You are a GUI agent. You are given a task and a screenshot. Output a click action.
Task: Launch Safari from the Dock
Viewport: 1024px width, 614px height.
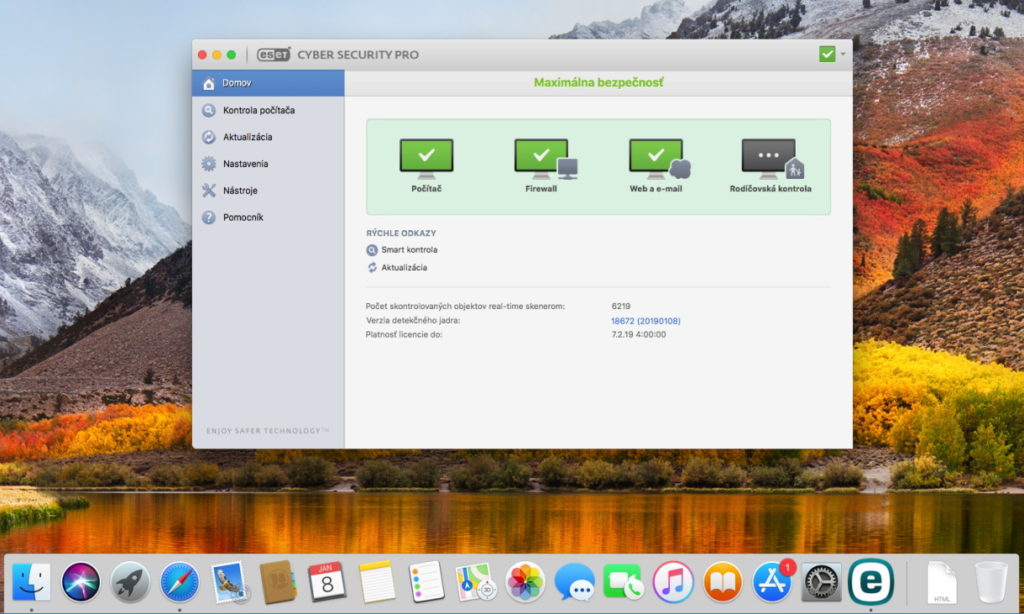tap(180, 582)
